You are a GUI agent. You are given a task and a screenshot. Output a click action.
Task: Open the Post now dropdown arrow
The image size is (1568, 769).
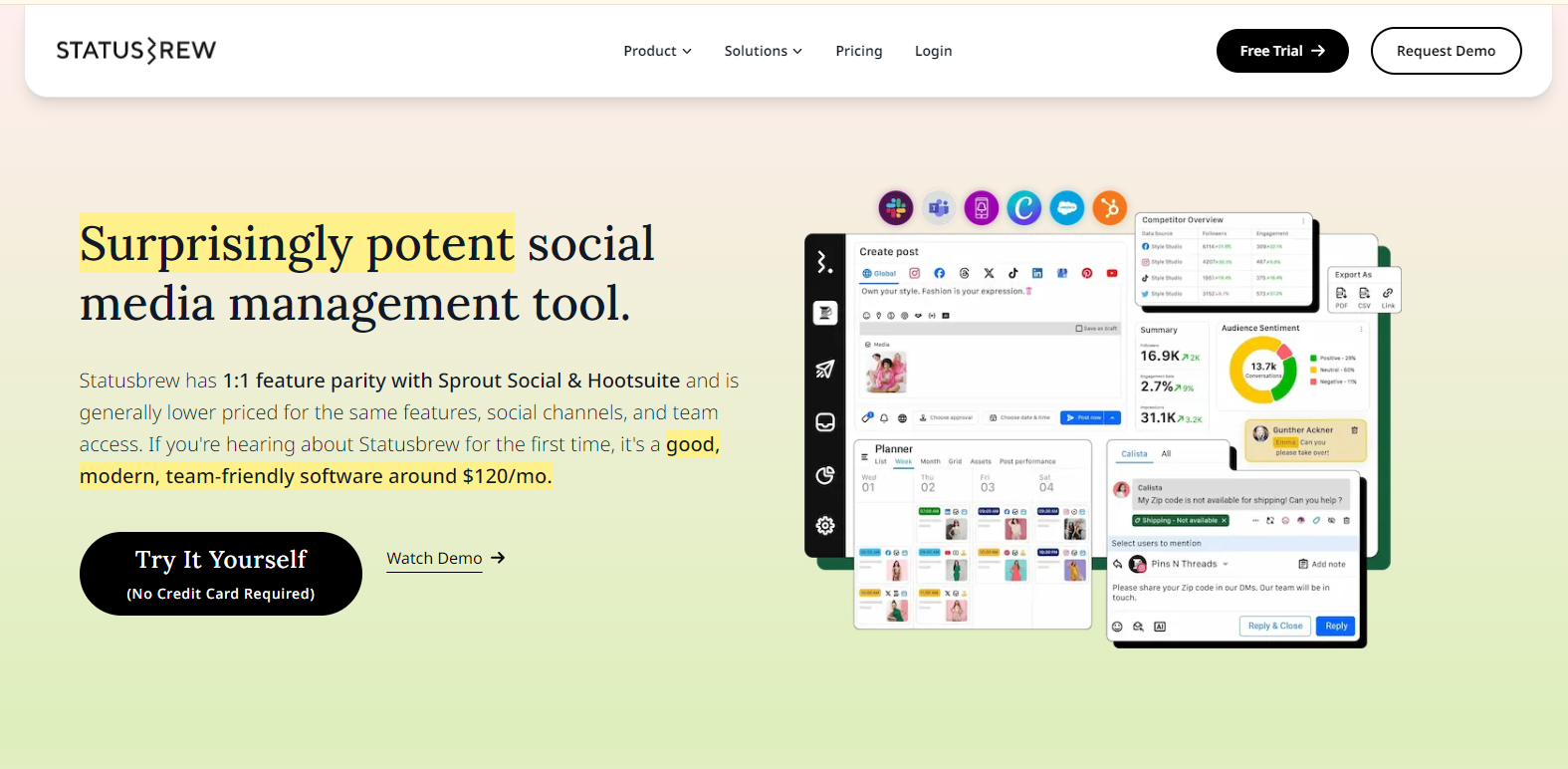(x=1114, y=418)
